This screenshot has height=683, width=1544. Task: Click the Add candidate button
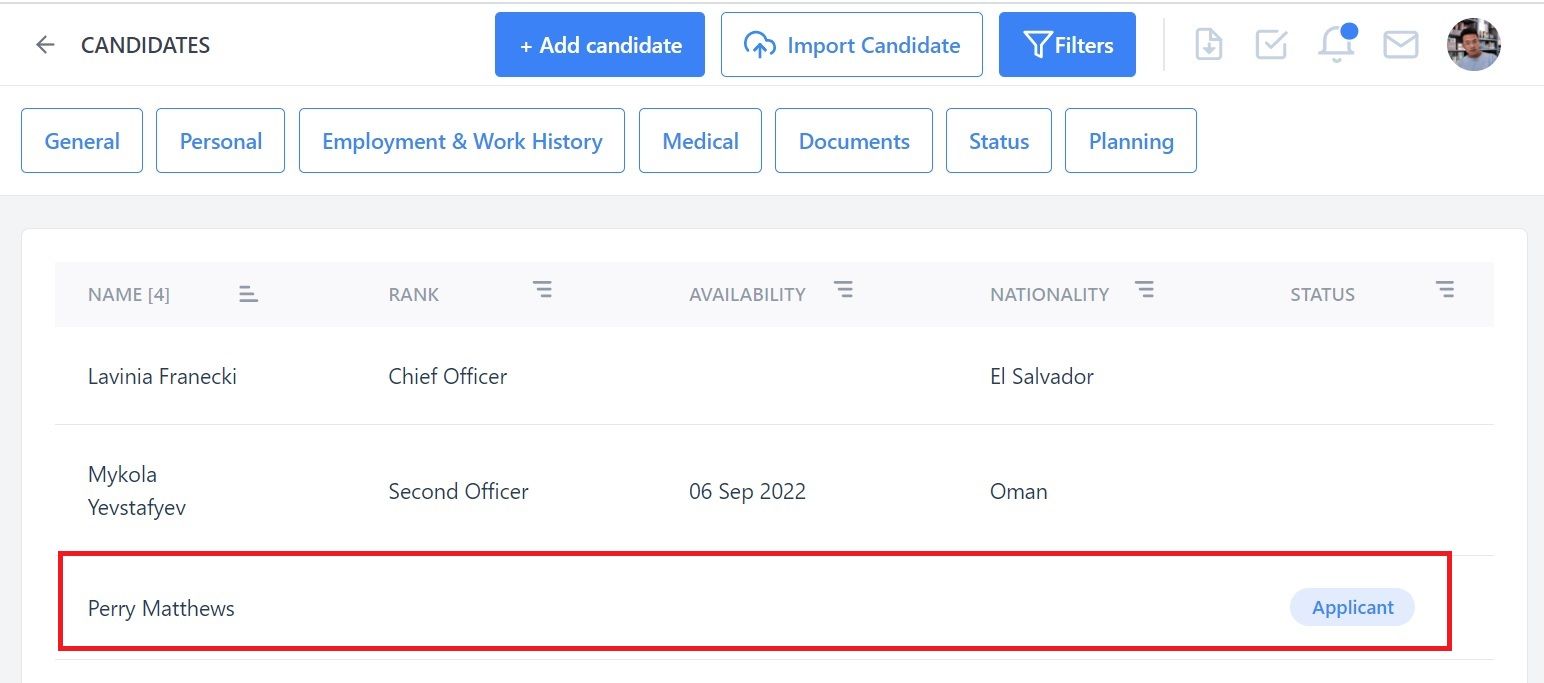(600, 44)
